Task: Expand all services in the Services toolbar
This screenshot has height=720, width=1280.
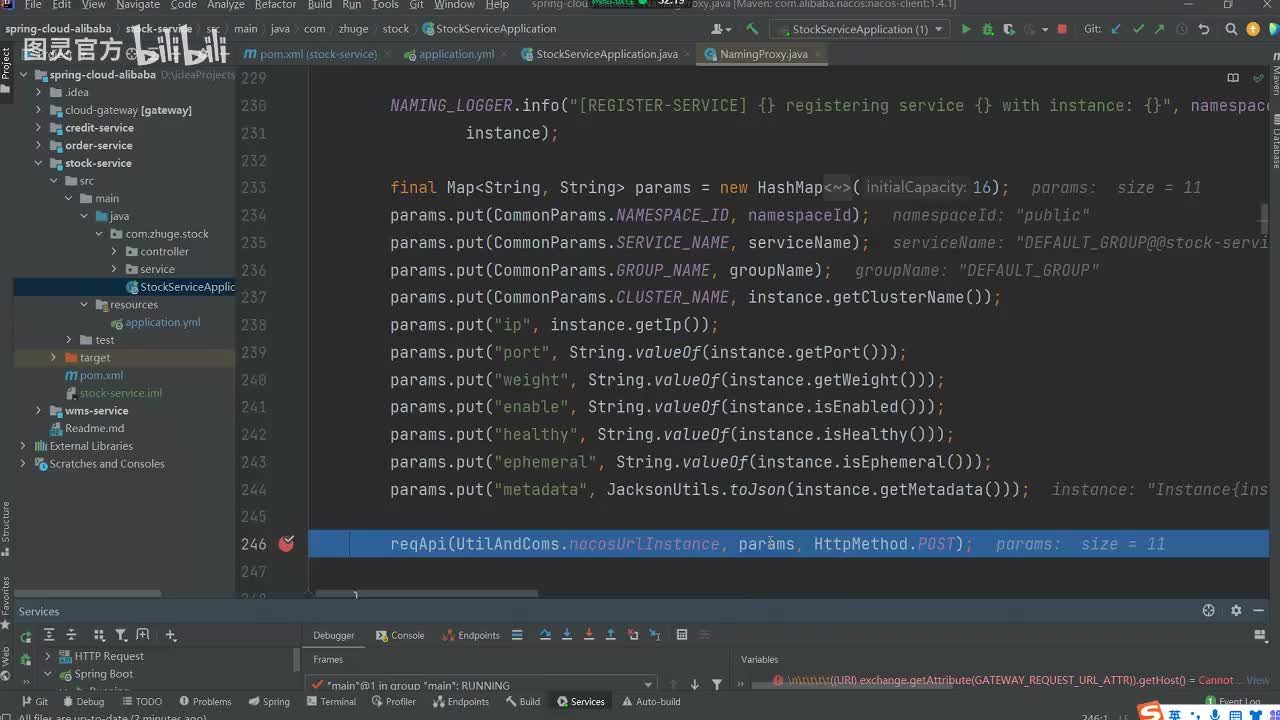Action: pyautogui.click(x=48, y=635)
